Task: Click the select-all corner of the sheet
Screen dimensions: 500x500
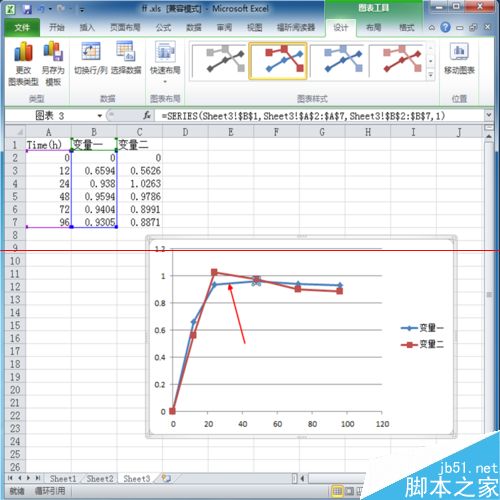Action: coord(15,132)
